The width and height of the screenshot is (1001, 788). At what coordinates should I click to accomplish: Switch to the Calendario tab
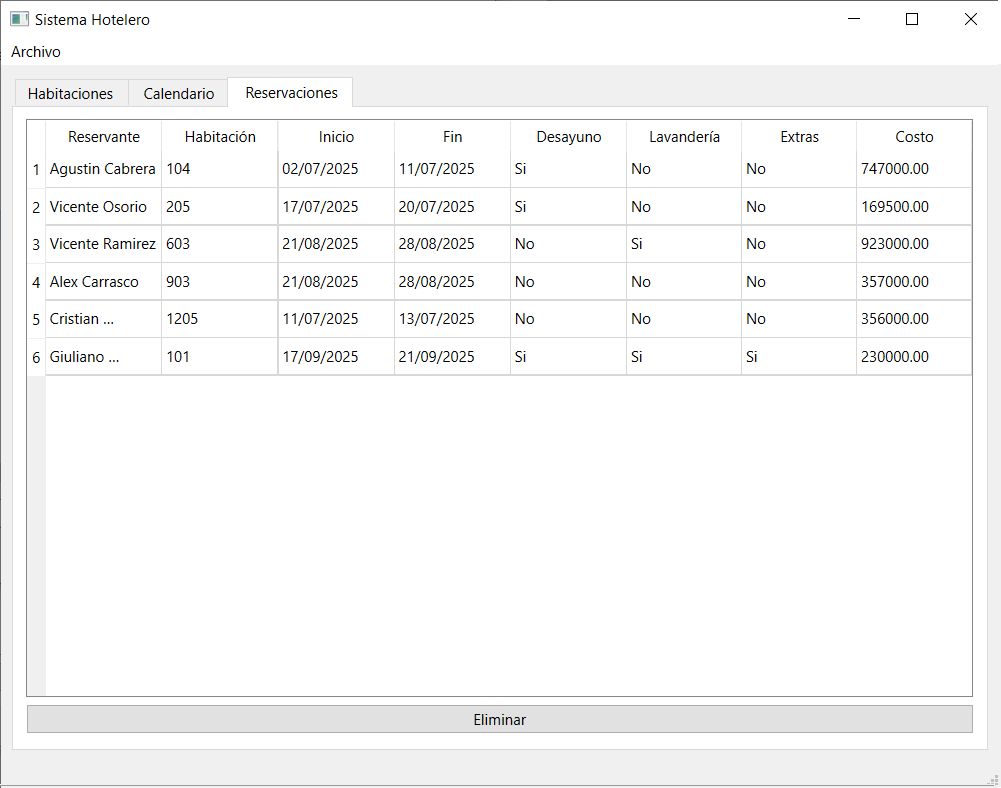[x=179, y=94]
